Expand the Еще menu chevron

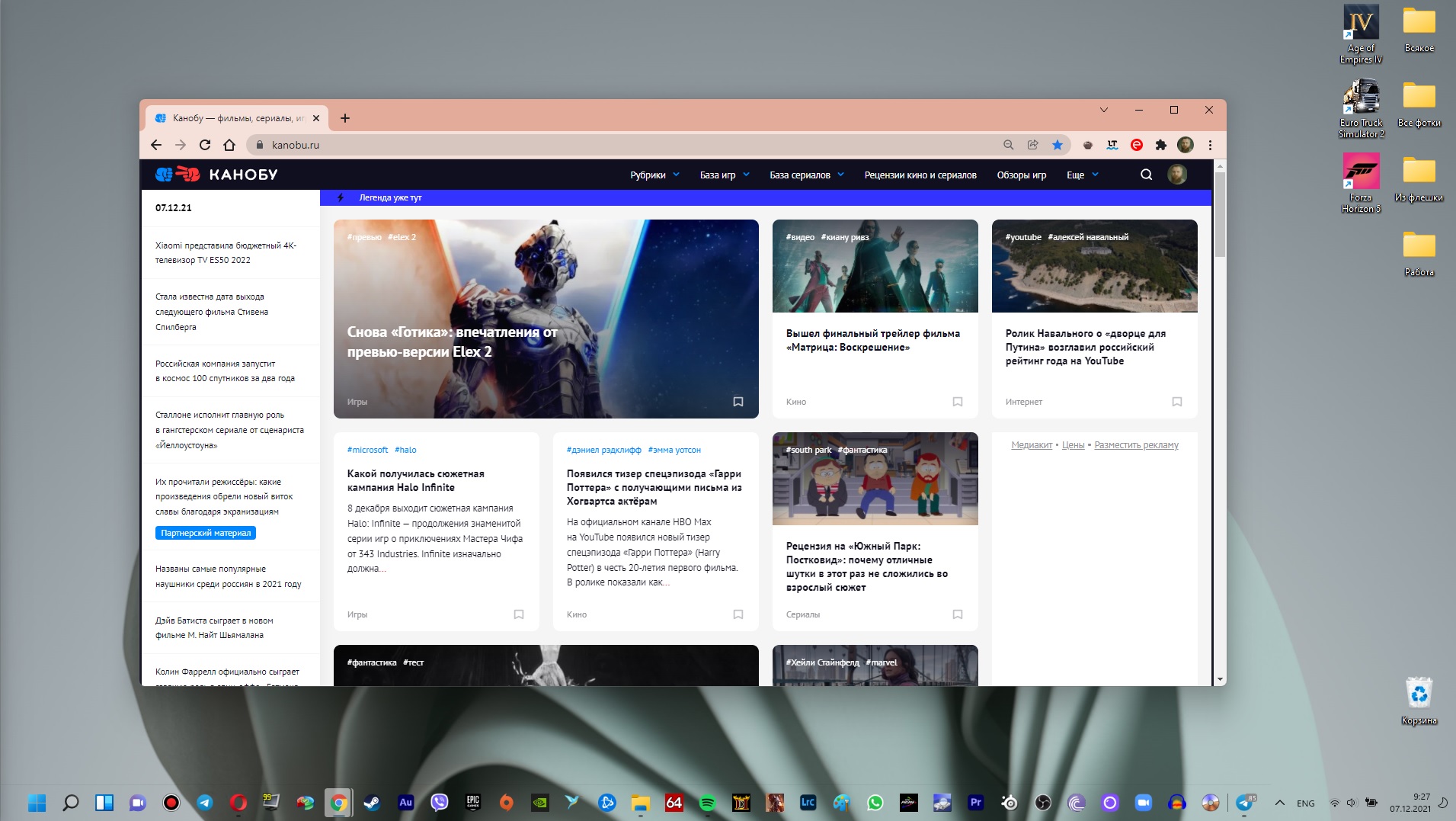pyautogui.click(x=1095, y=175)
